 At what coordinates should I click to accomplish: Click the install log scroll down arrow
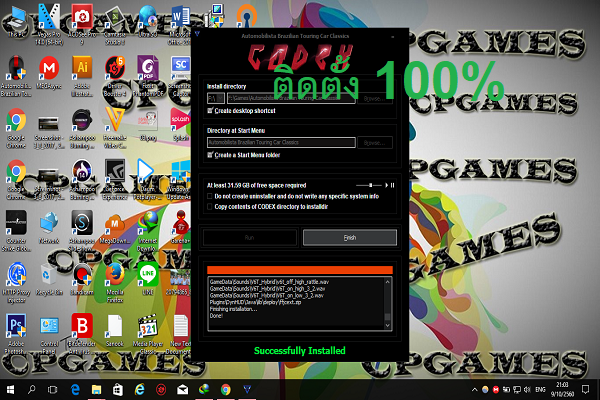pyautogui.click(x=387, y=325)
